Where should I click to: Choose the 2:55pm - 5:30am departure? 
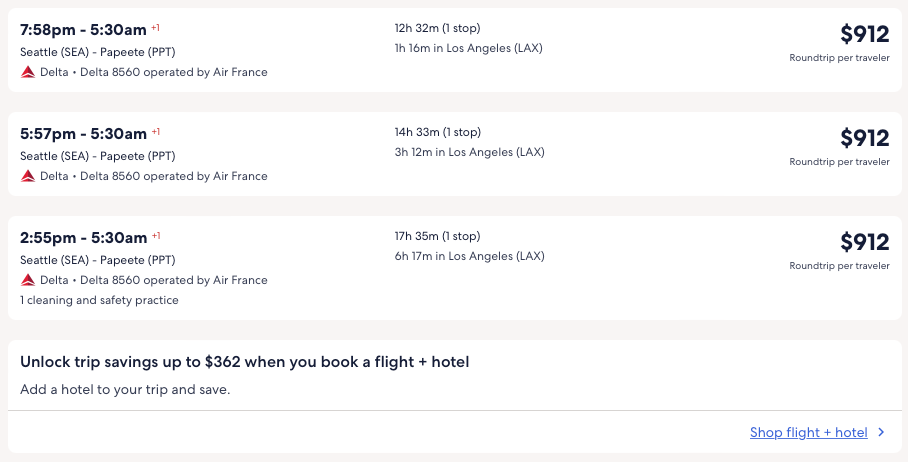[84, 237]
